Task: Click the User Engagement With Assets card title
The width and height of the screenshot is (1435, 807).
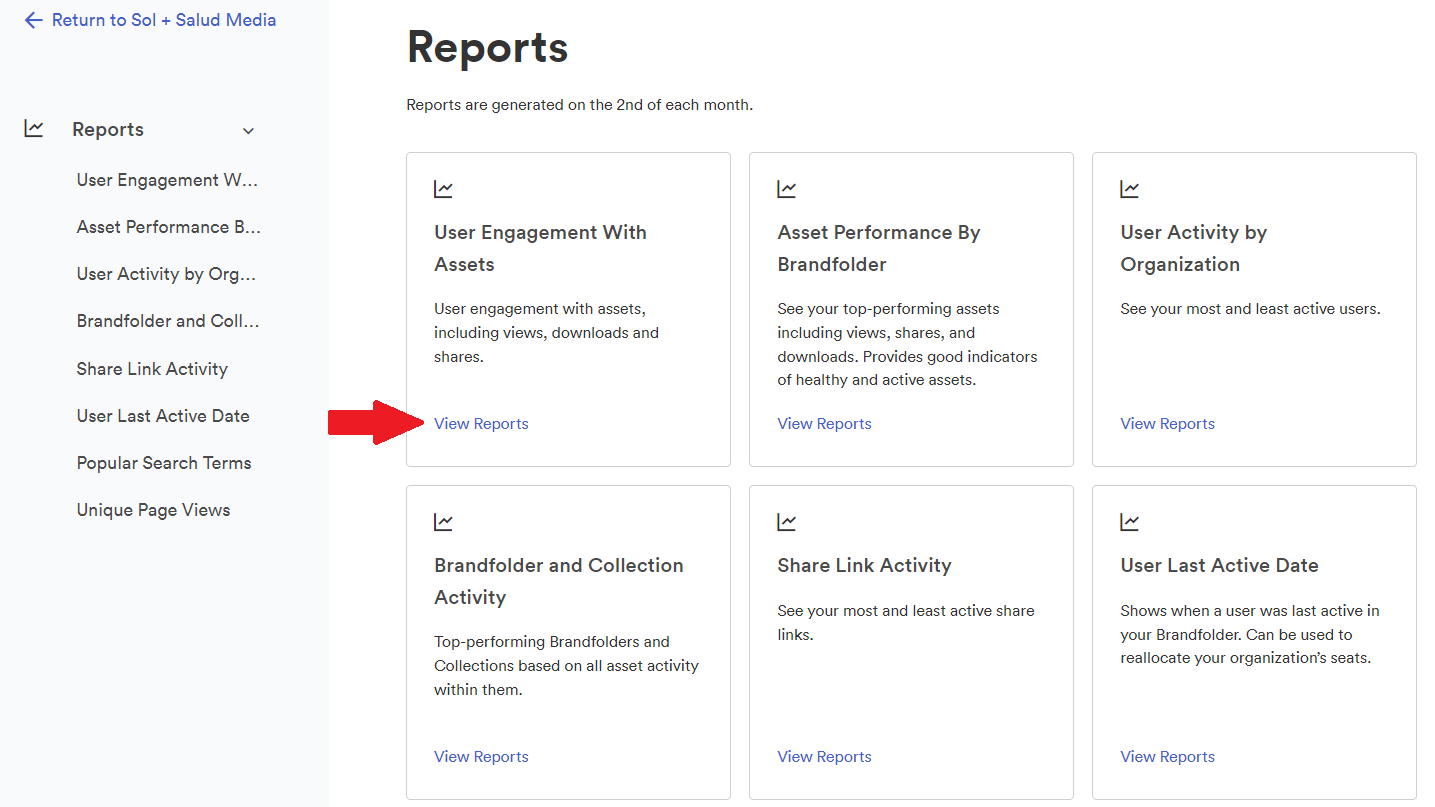Action: click(x=540, y=248)
